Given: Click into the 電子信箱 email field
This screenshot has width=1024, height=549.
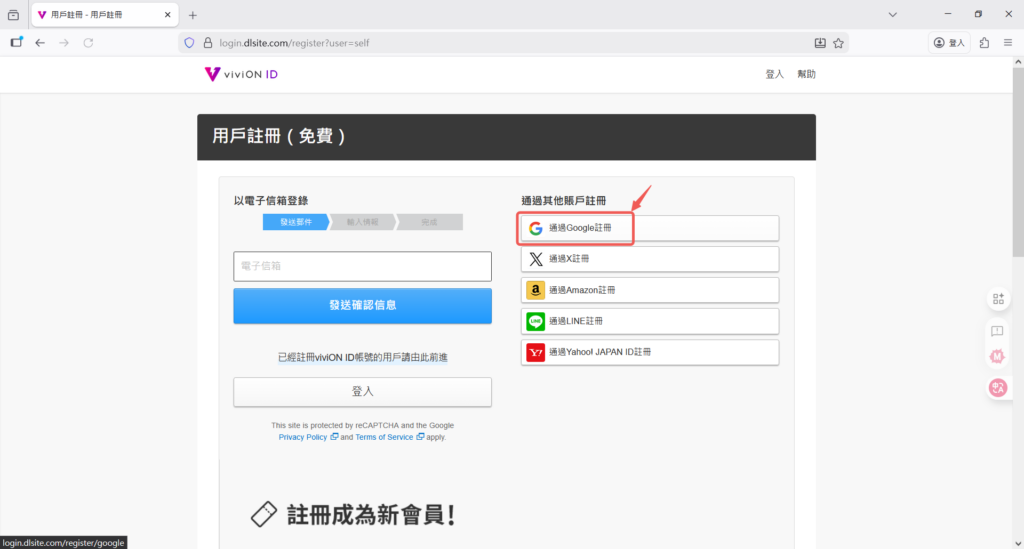Looking at the screenshot, I should pos(362,266).
